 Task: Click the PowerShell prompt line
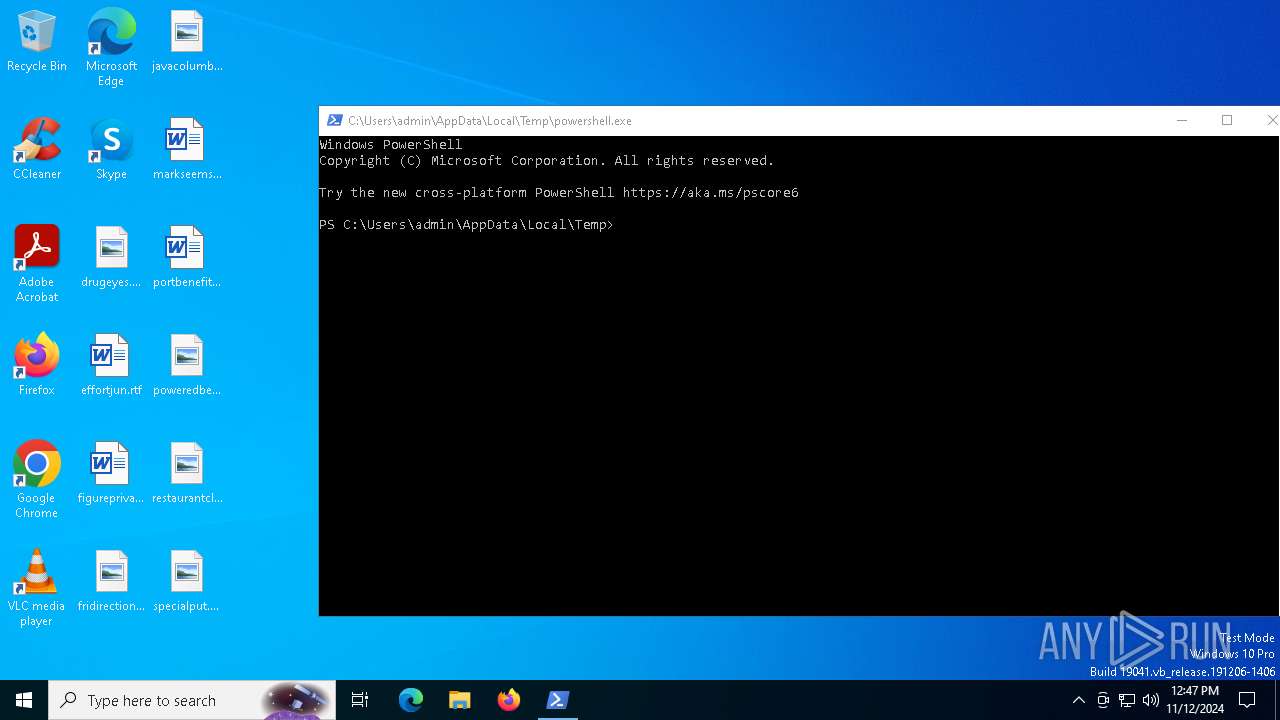[x=466, y=225]
